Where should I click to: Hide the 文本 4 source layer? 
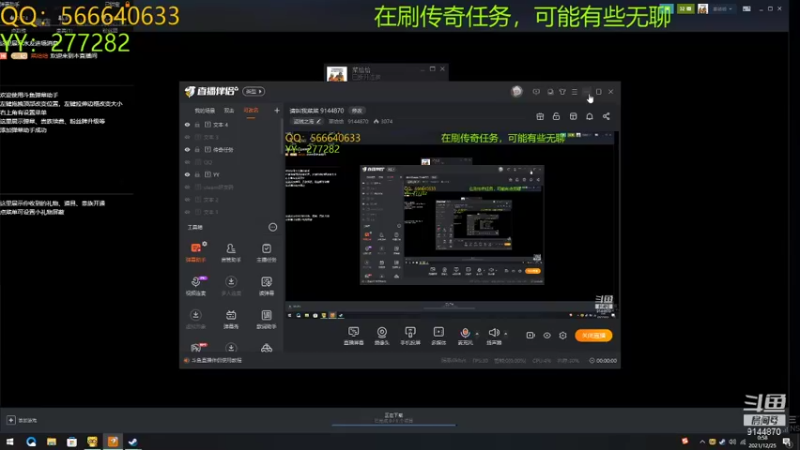187,124
